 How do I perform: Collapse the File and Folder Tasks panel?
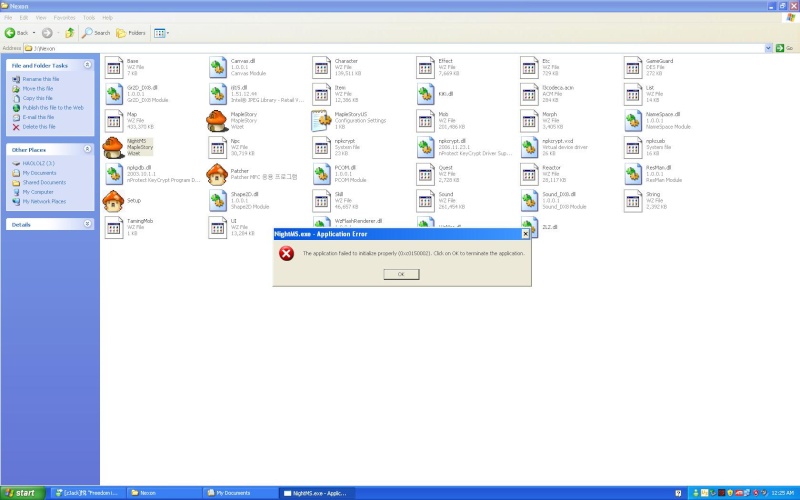pos(87,65)
